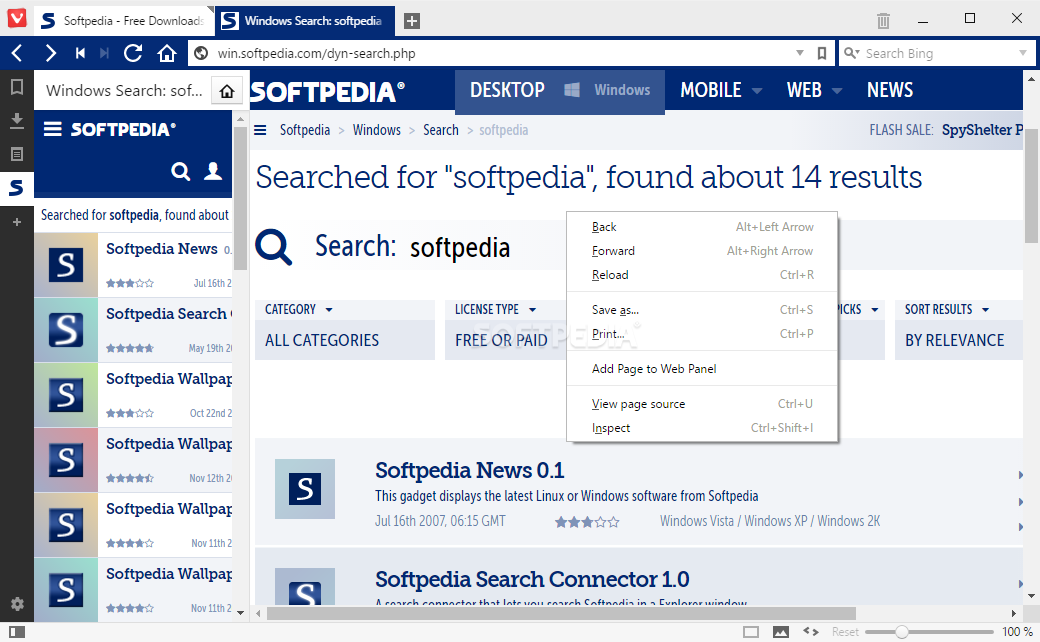Image resolution: width=1040 pixels, height=642 pixels.
Task: Add a new web panel
Action: [17, 222]
